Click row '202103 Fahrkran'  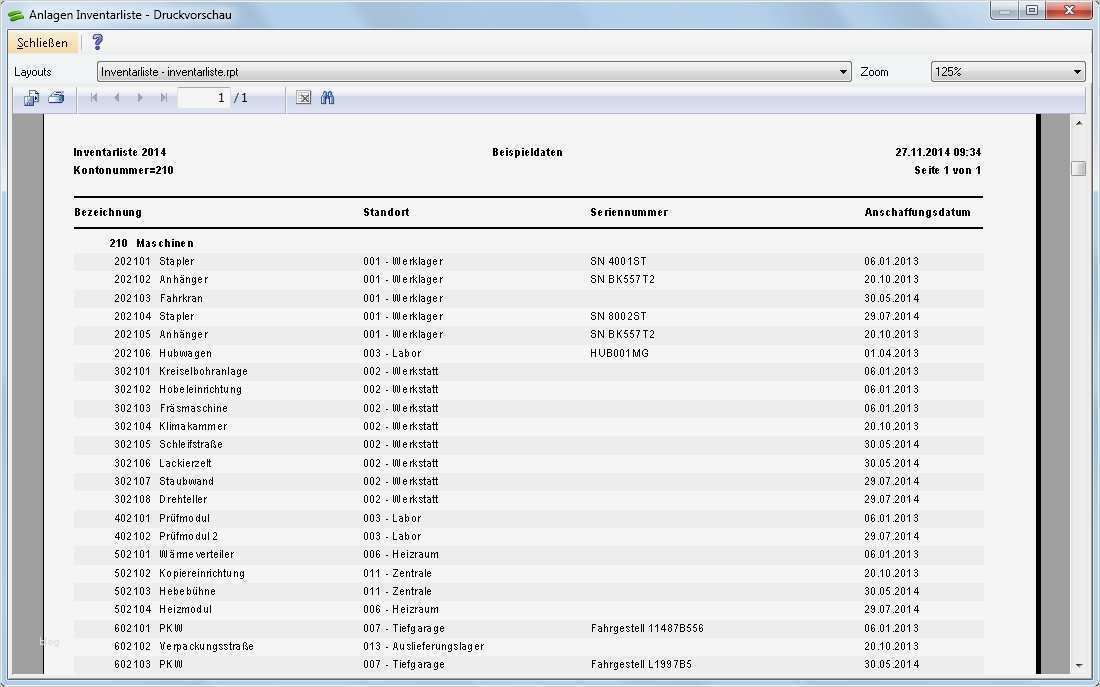[x=528, y=298]
